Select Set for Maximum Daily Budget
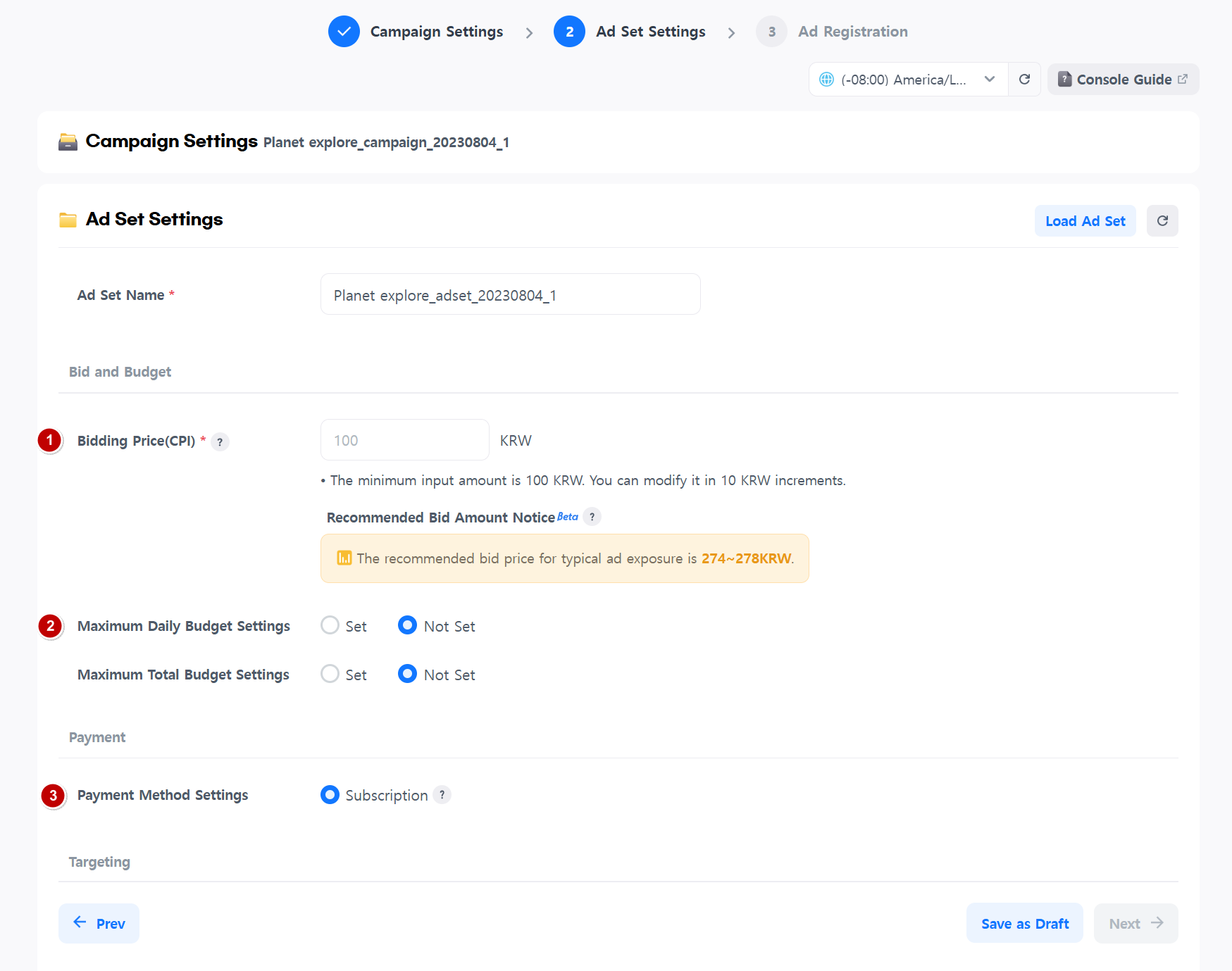This screenshot has height=971, width=1232. click(330, 626)
